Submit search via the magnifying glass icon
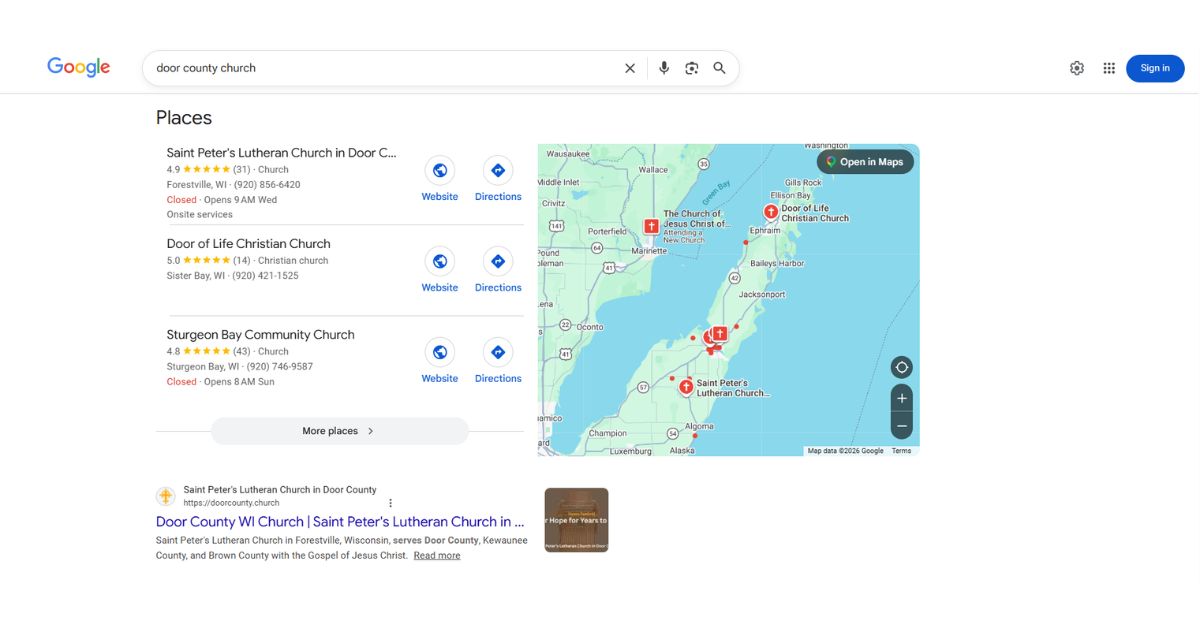The width and height of the screenshot is (1200, 628). [x=719, y=67]
